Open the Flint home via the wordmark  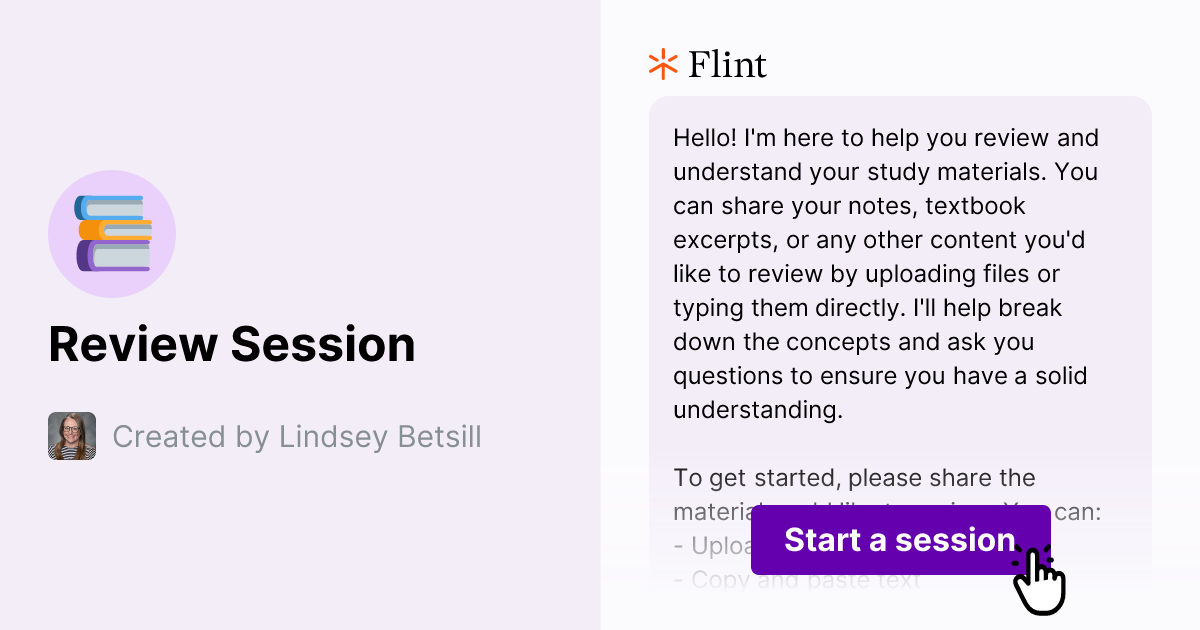[726, 63]
